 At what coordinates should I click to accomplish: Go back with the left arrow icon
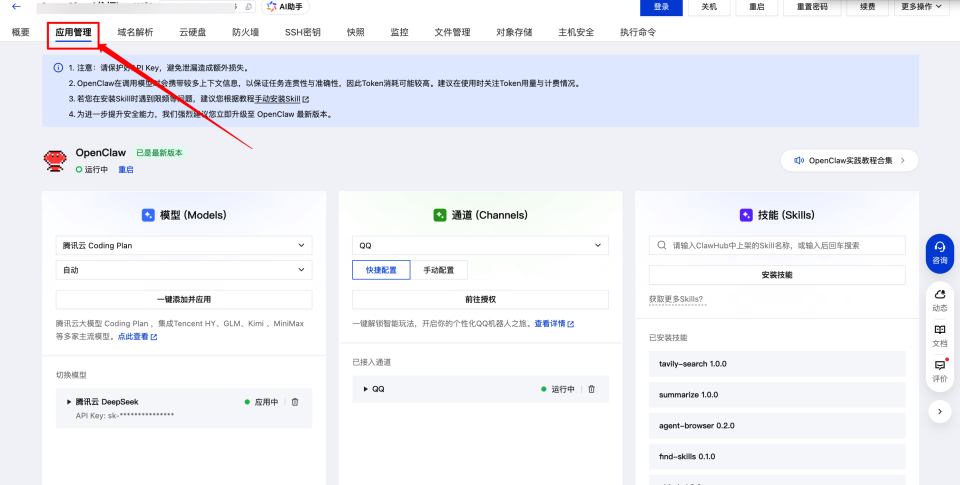[16, 7]
